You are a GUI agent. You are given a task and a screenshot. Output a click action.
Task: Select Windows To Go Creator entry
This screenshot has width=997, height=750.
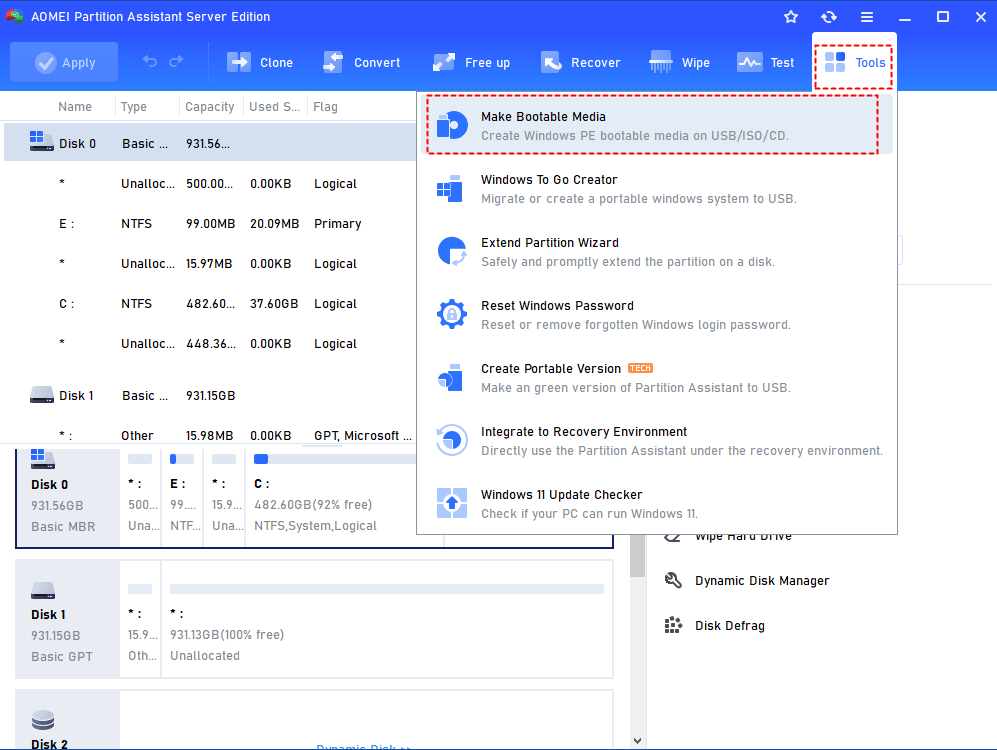click(x=657, y=189)
